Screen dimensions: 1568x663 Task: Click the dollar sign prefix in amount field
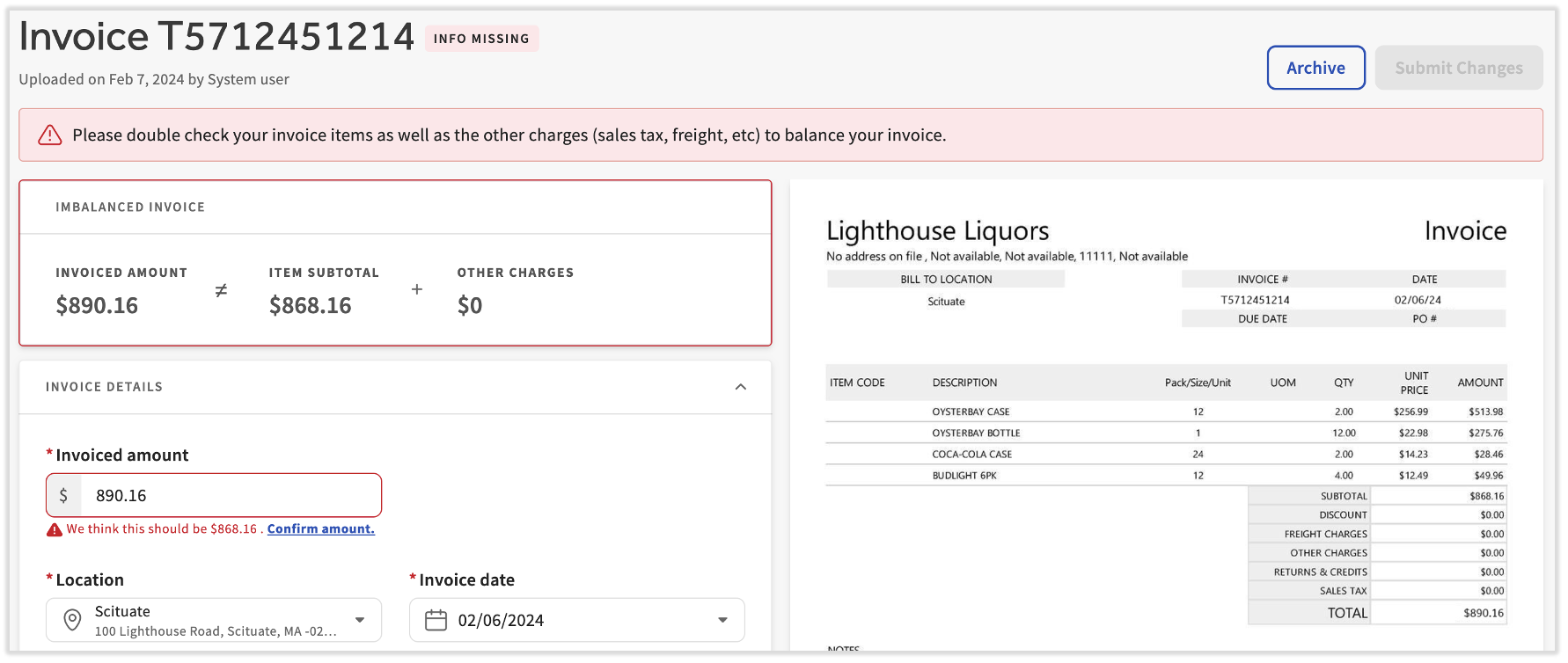click(63, 495)
